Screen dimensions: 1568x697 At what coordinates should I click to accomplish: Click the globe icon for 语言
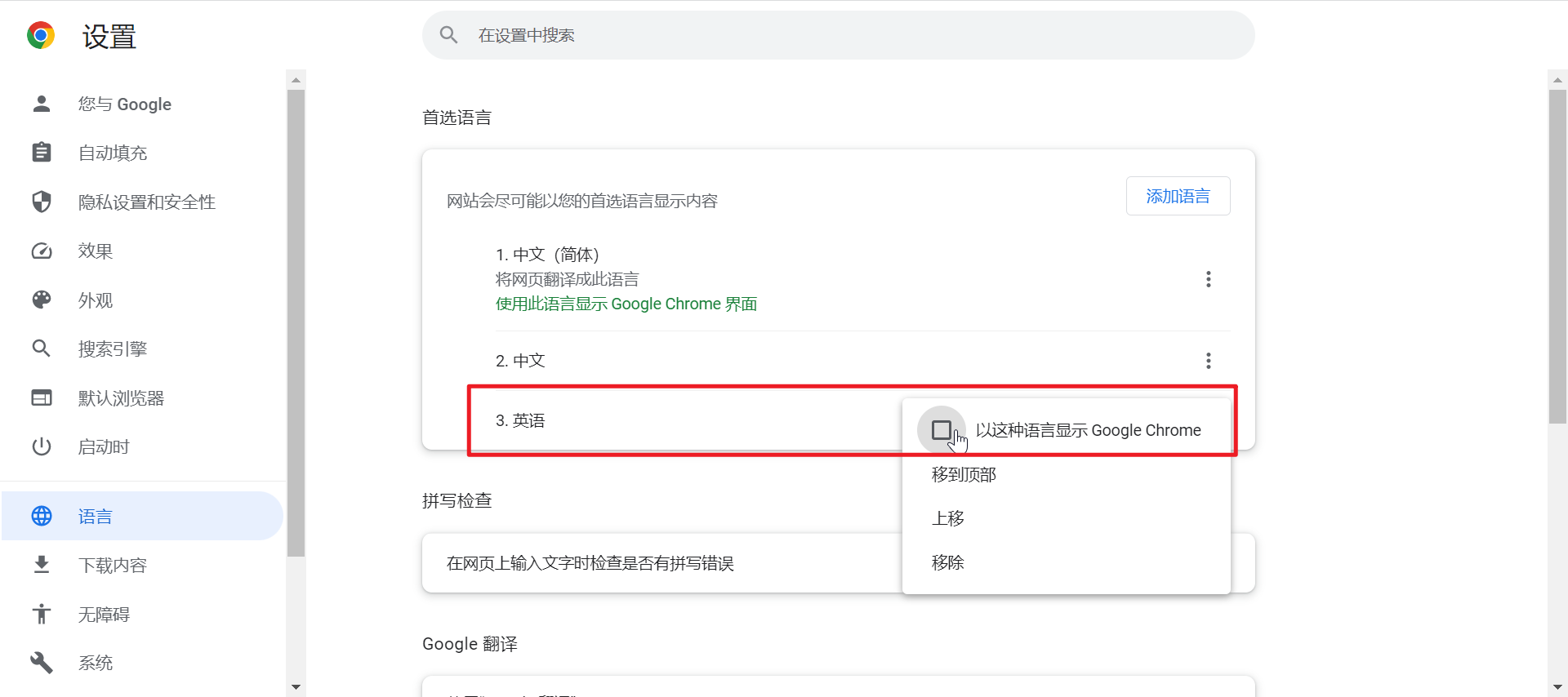tap(42, 516)
